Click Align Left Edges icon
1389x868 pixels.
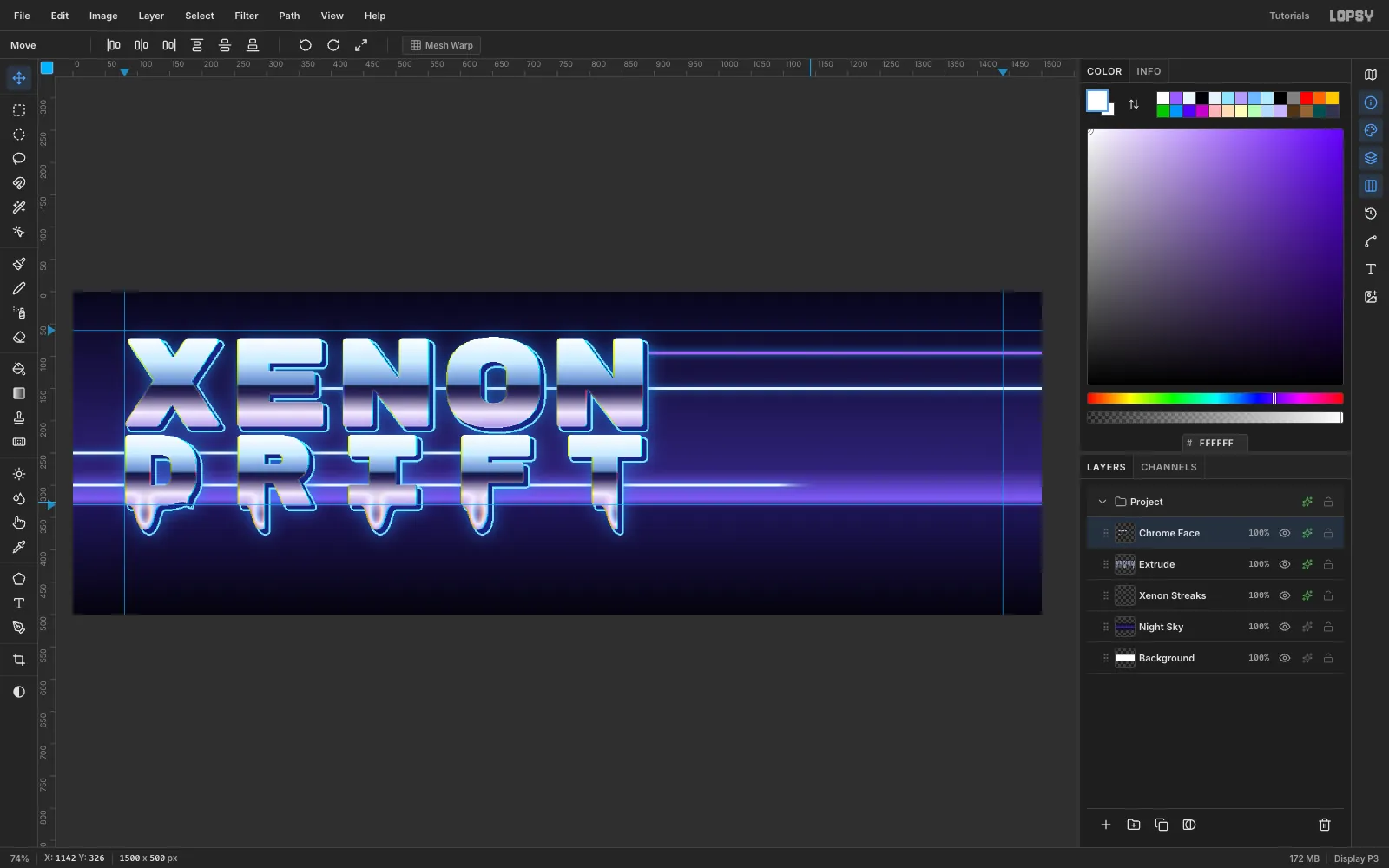114,45
